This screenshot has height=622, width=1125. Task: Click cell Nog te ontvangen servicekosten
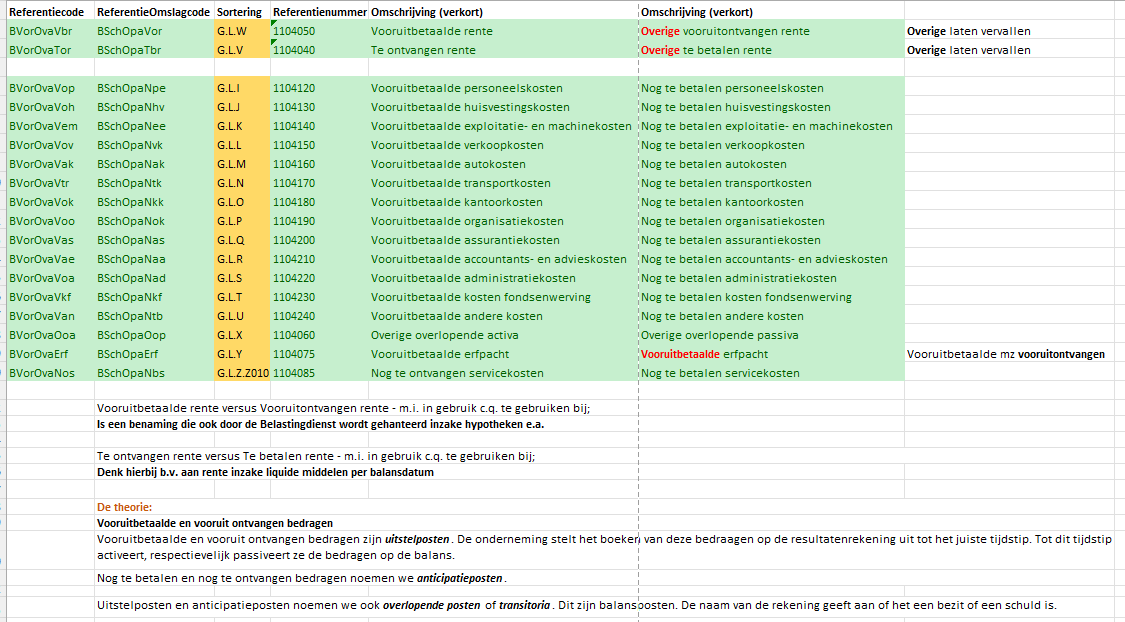(503, 373)
